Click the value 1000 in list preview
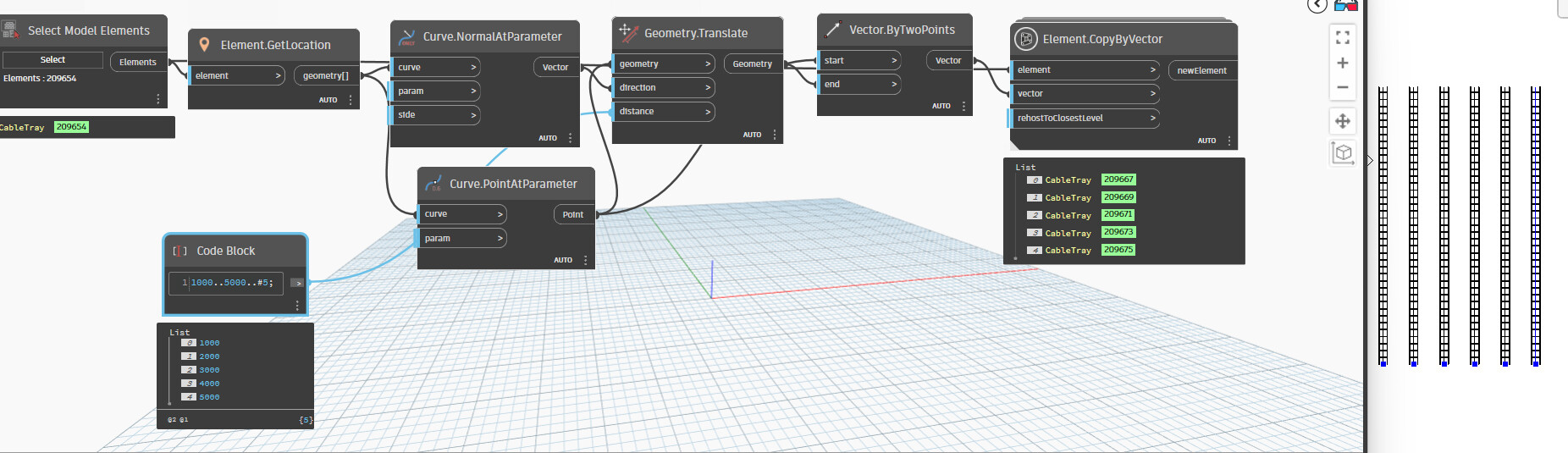 209,343
